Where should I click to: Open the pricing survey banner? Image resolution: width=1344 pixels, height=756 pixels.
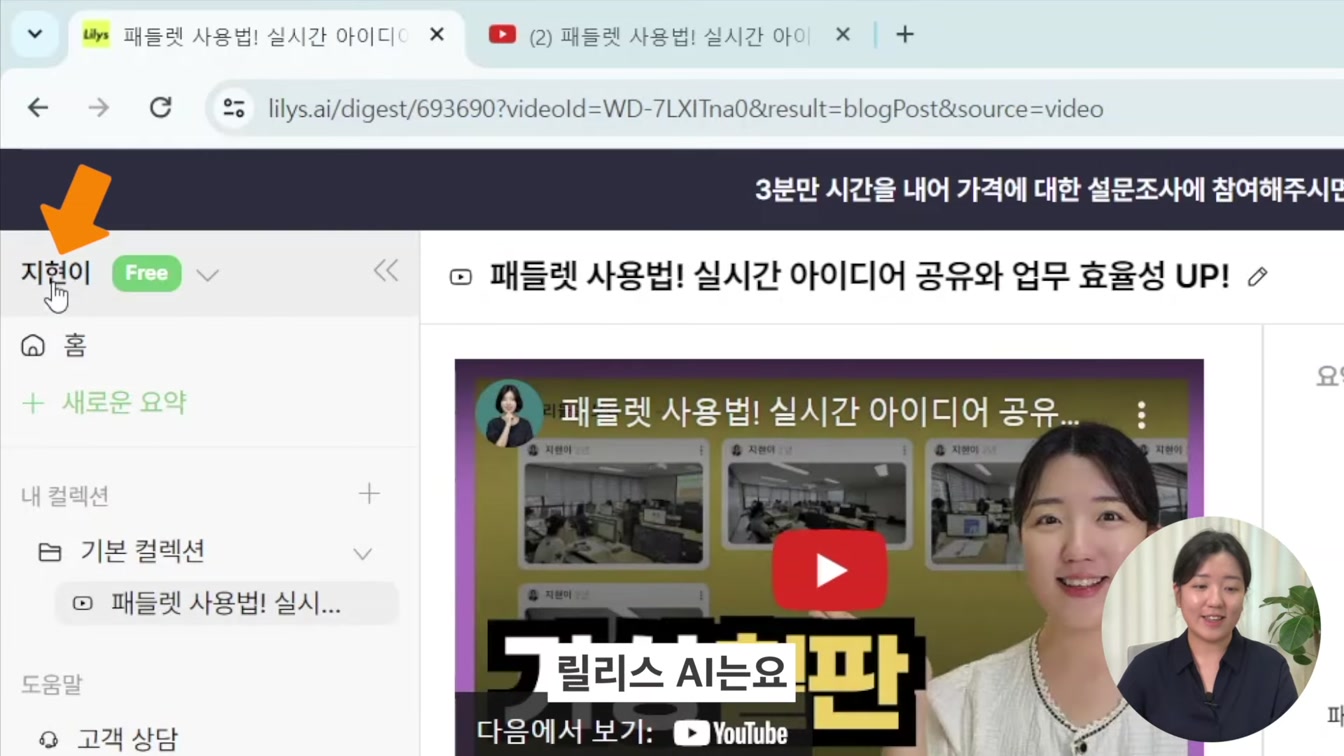pyautogui.click(x=1048, y=190)
